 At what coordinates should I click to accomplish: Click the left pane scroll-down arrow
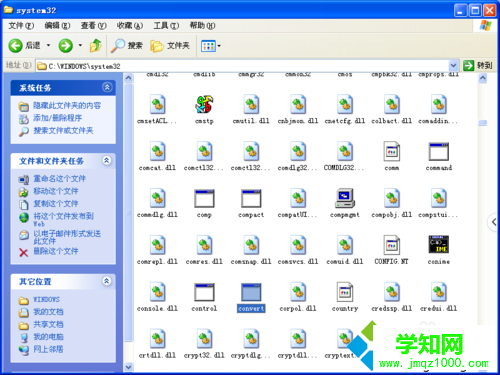(x=128, y=367)
